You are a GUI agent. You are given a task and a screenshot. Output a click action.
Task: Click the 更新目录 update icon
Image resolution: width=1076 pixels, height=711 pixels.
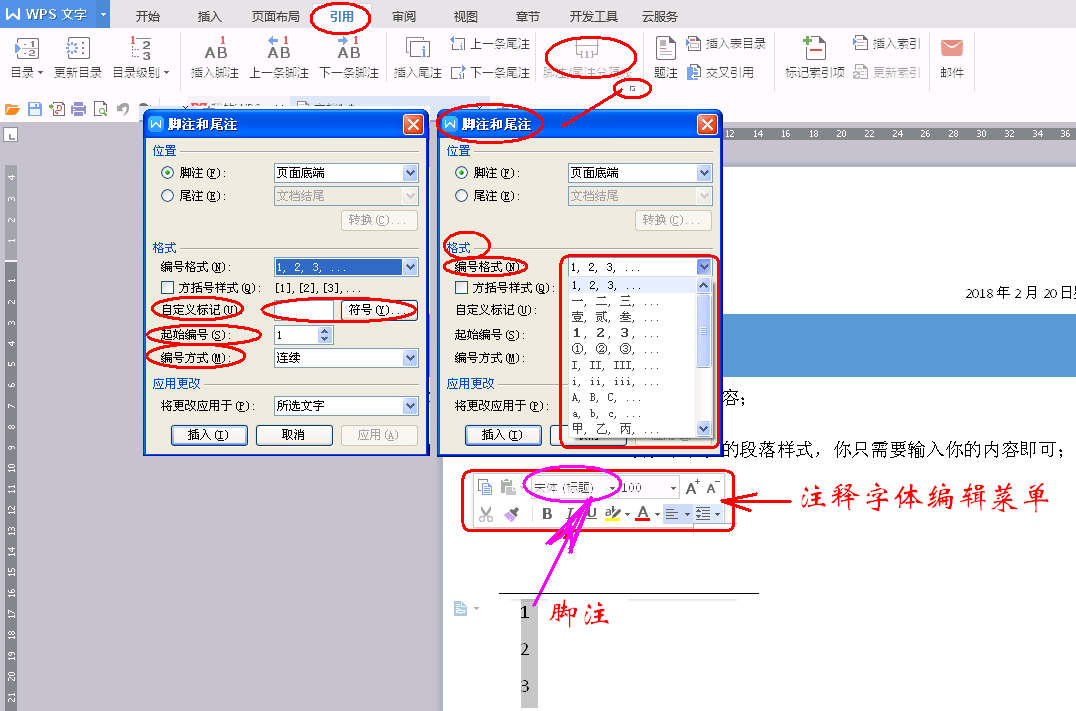point(78,48)
